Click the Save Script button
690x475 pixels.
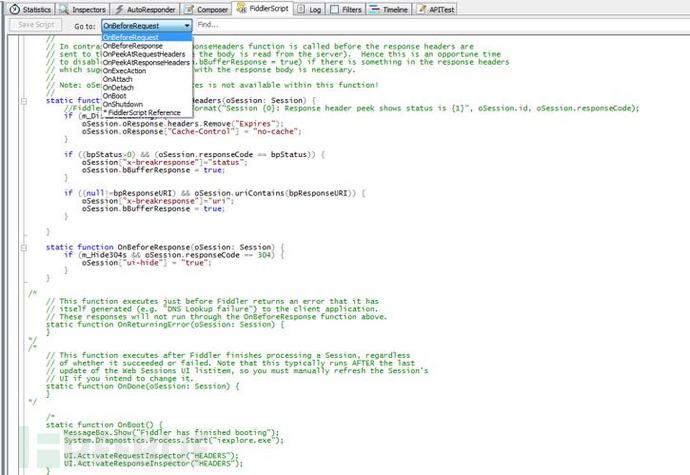pyautogui.click(x=36, y=25)
